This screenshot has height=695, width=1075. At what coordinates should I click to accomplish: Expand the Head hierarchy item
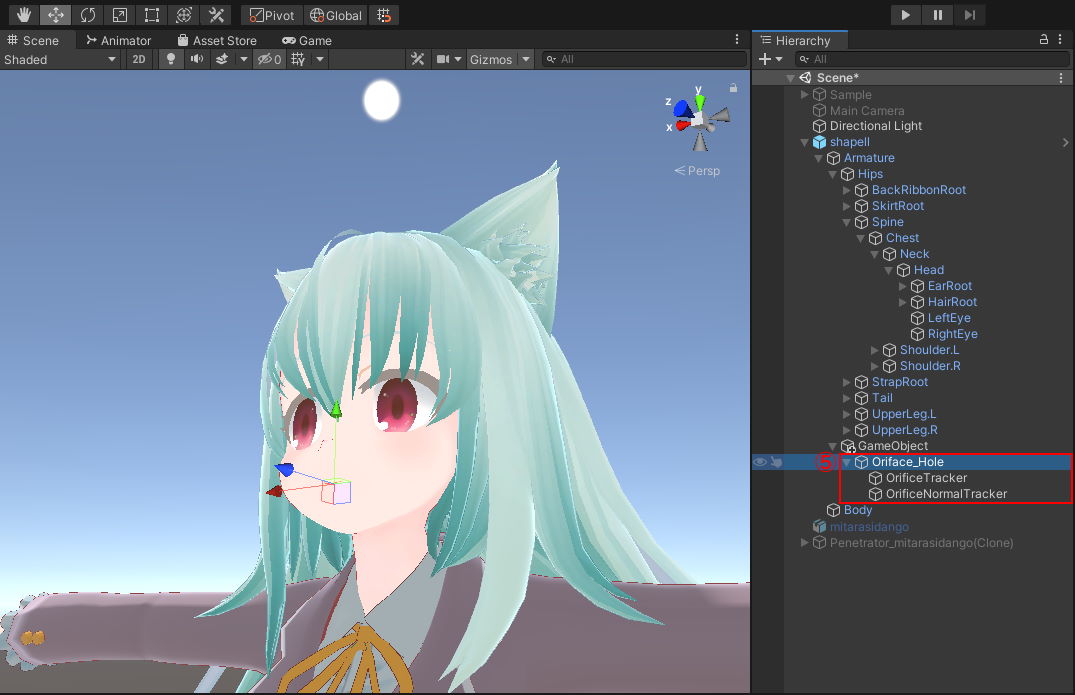tap(888, 270)
